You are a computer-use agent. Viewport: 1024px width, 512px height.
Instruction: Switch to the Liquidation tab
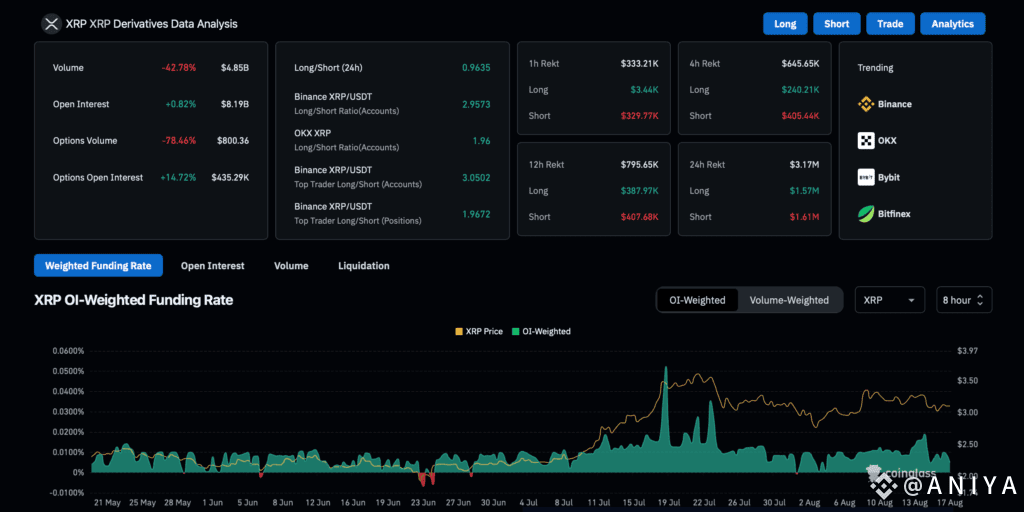click(364, 266)
